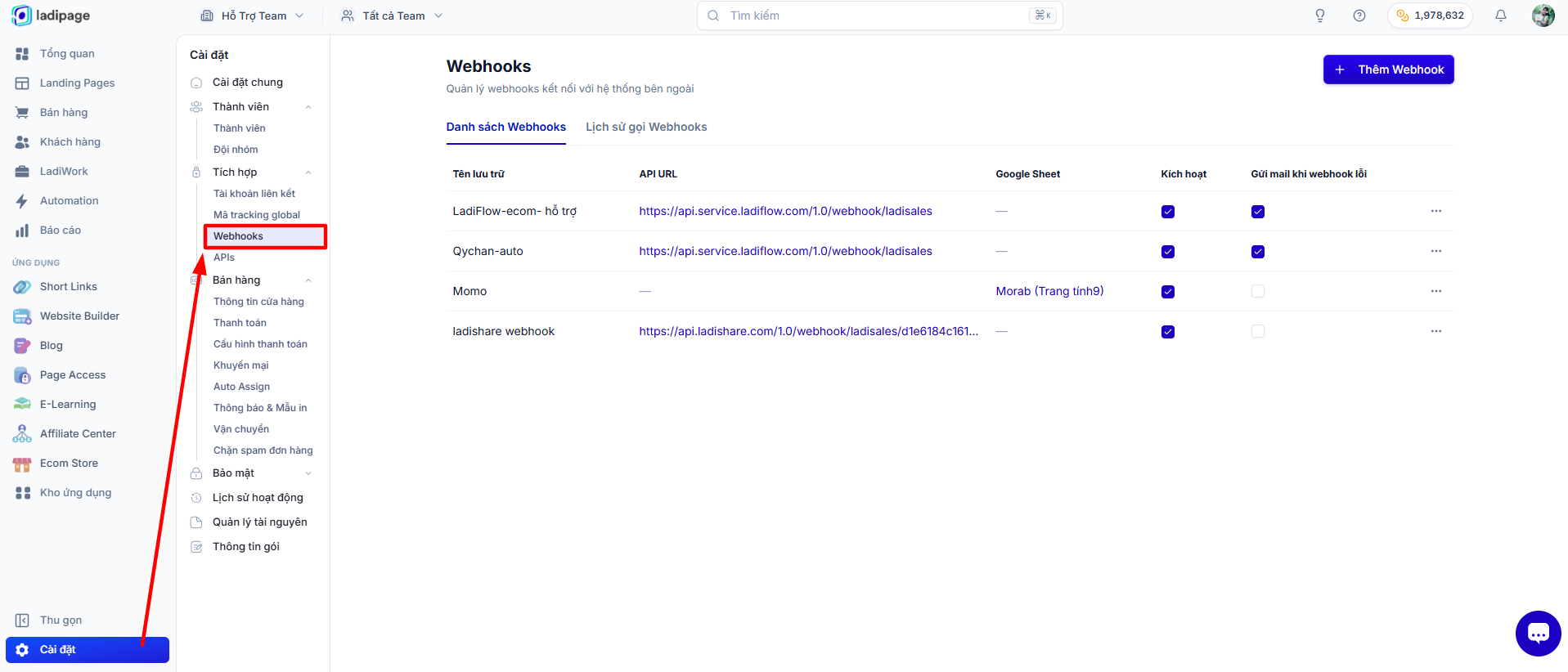Image resolution: width=1568 pixels, height=672 pixels.
Task: Open Ecom Store app
Action: 69,464
